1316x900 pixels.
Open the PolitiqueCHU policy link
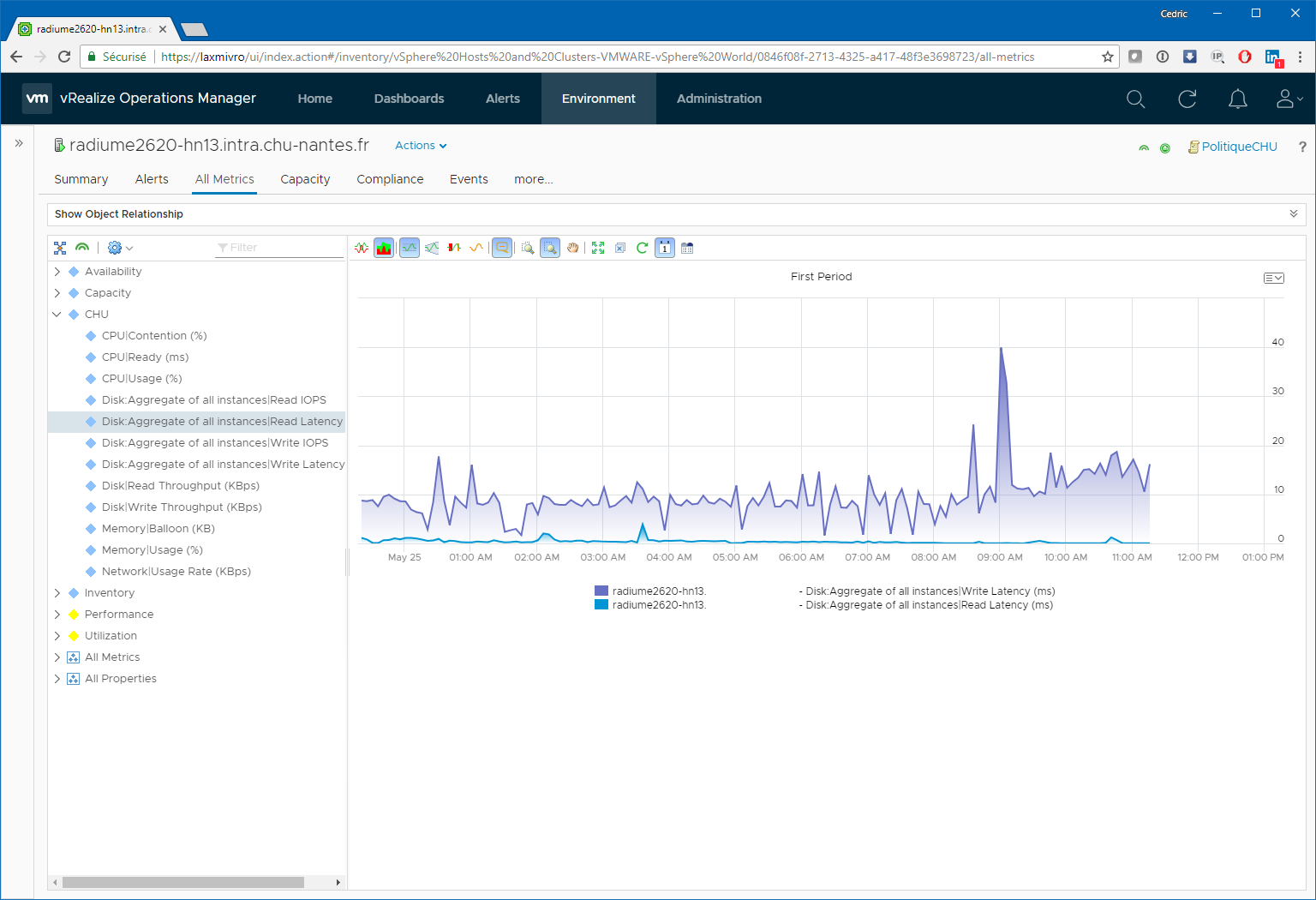point(1239,147)
